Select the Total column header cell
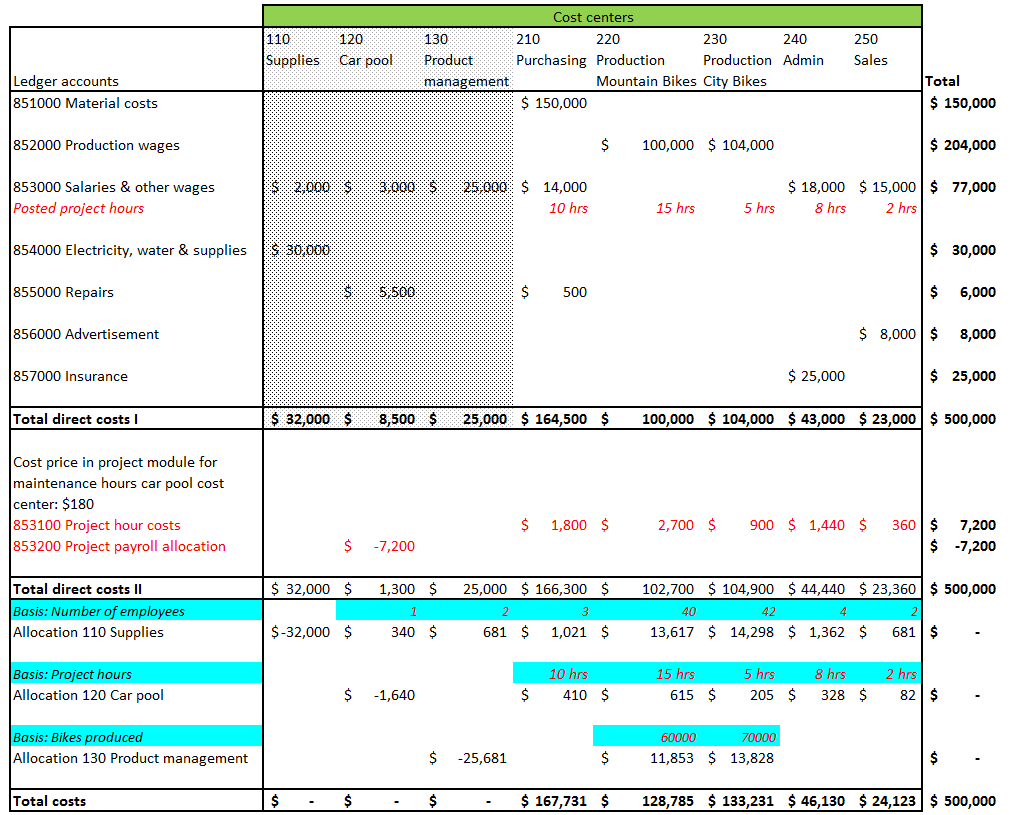Image resolution: width=1010 pixels, height=815 pixels. click(x=943, y=81)
